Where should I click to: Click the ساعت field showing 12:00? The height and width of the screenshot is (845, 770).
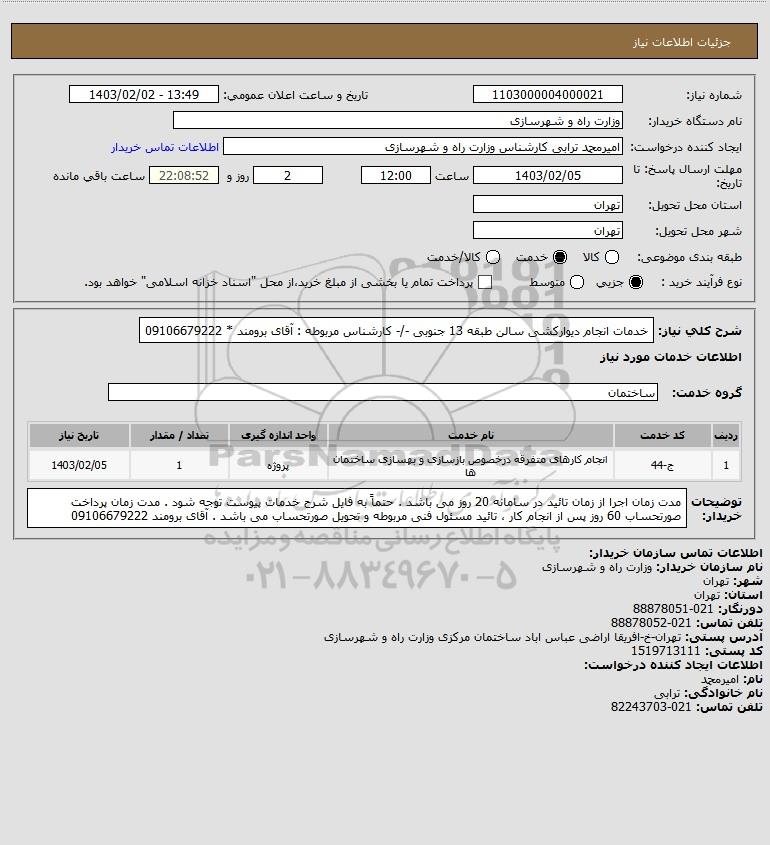396,176
